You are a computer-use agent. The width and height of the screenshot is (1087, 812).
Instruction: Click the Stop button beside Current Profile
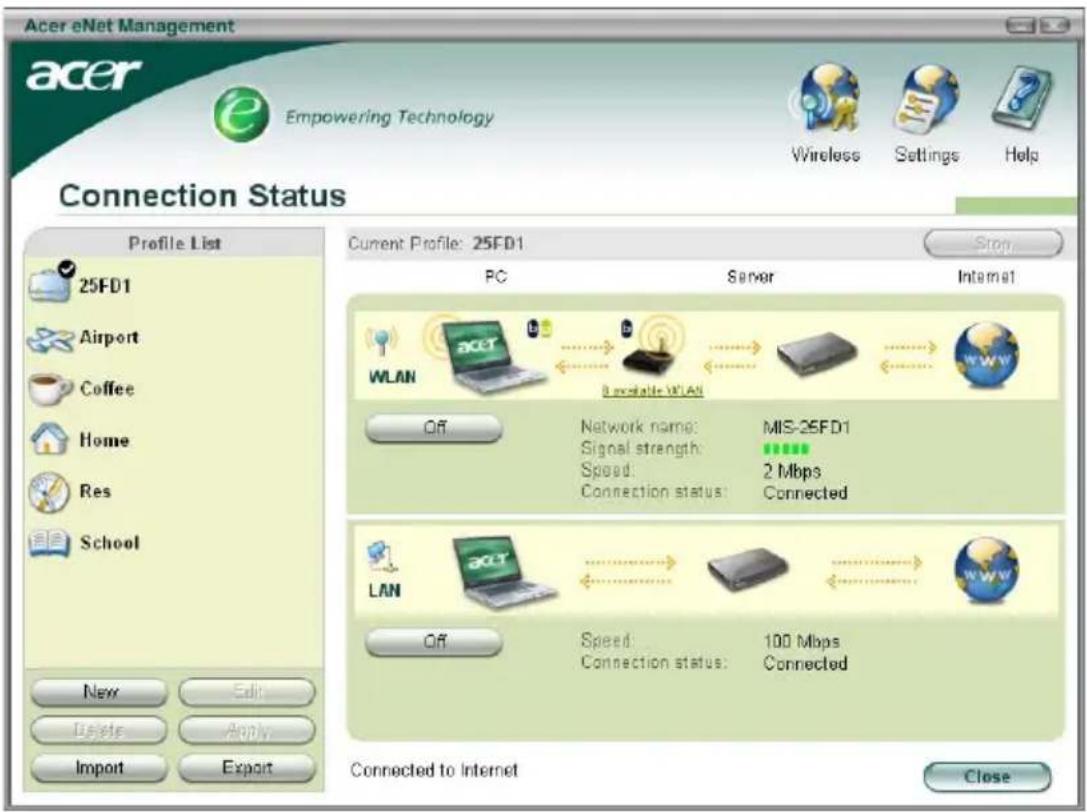click(x=993, y=243)
